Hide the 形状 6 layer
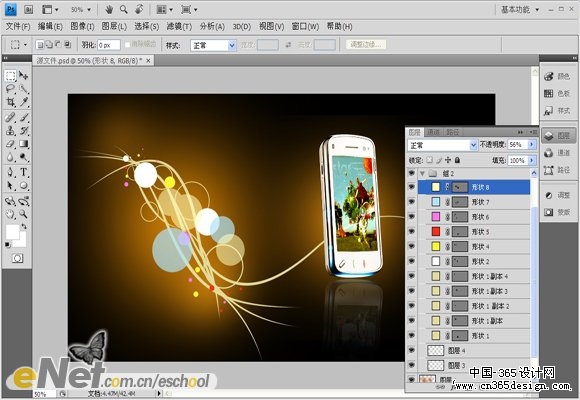The height and width of the screenshot is (400, 580). tap(411, 216)
